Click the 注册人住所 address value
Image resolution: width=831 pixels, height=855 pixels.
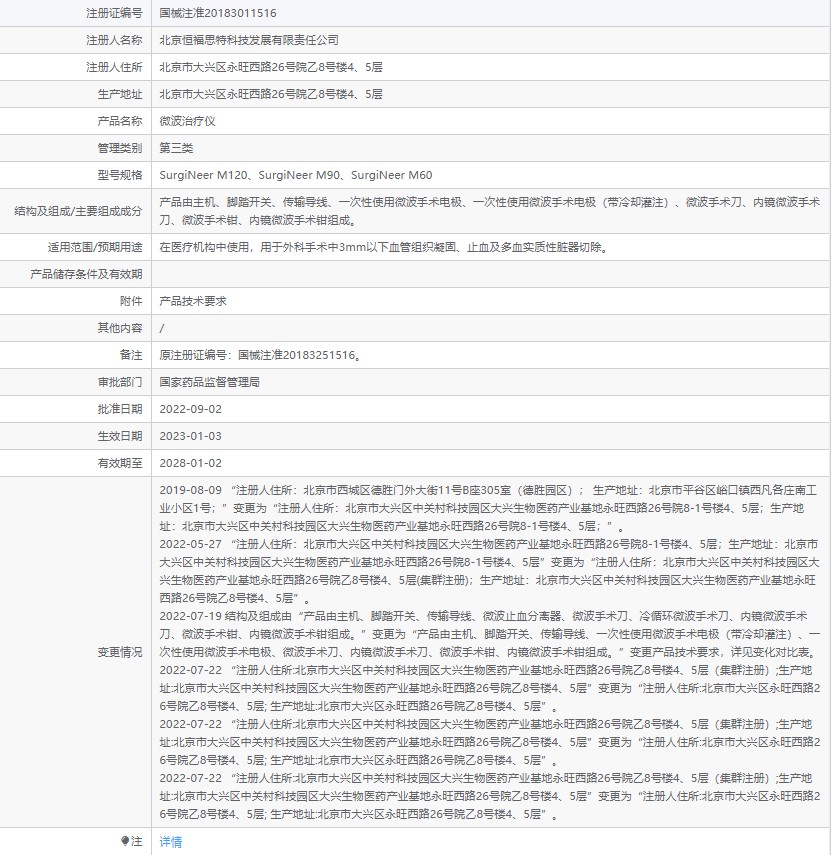(271, 67)
